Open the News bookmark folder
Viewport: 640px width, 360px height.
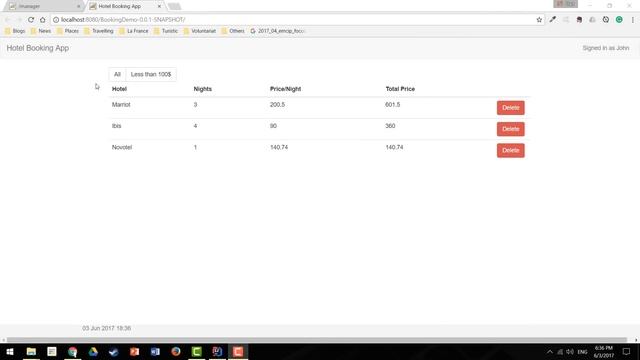tap(41, 31)
